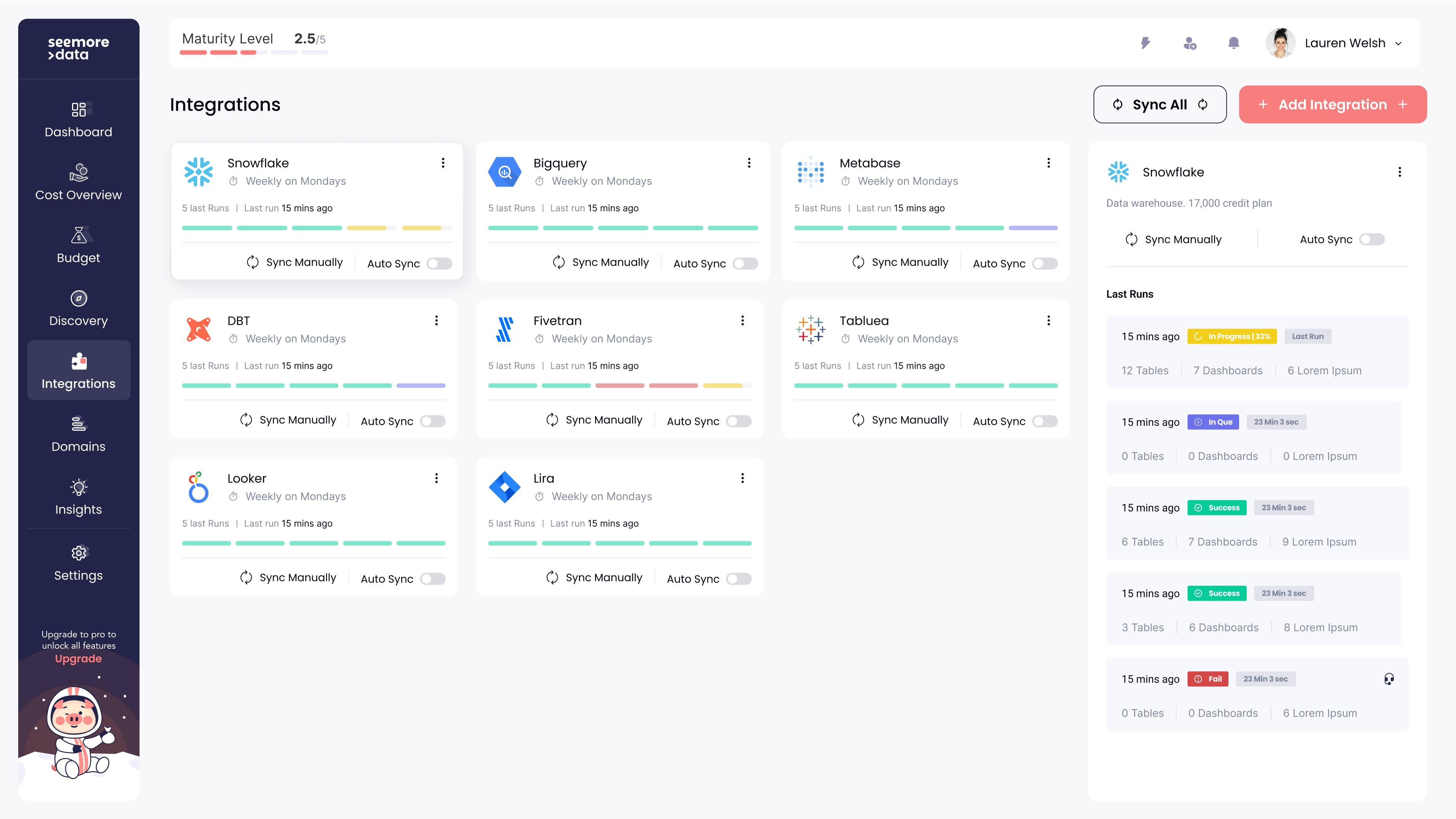Enable Auto Sync for Looker
Screen dimensions: 1456x819
pos(432,578)
